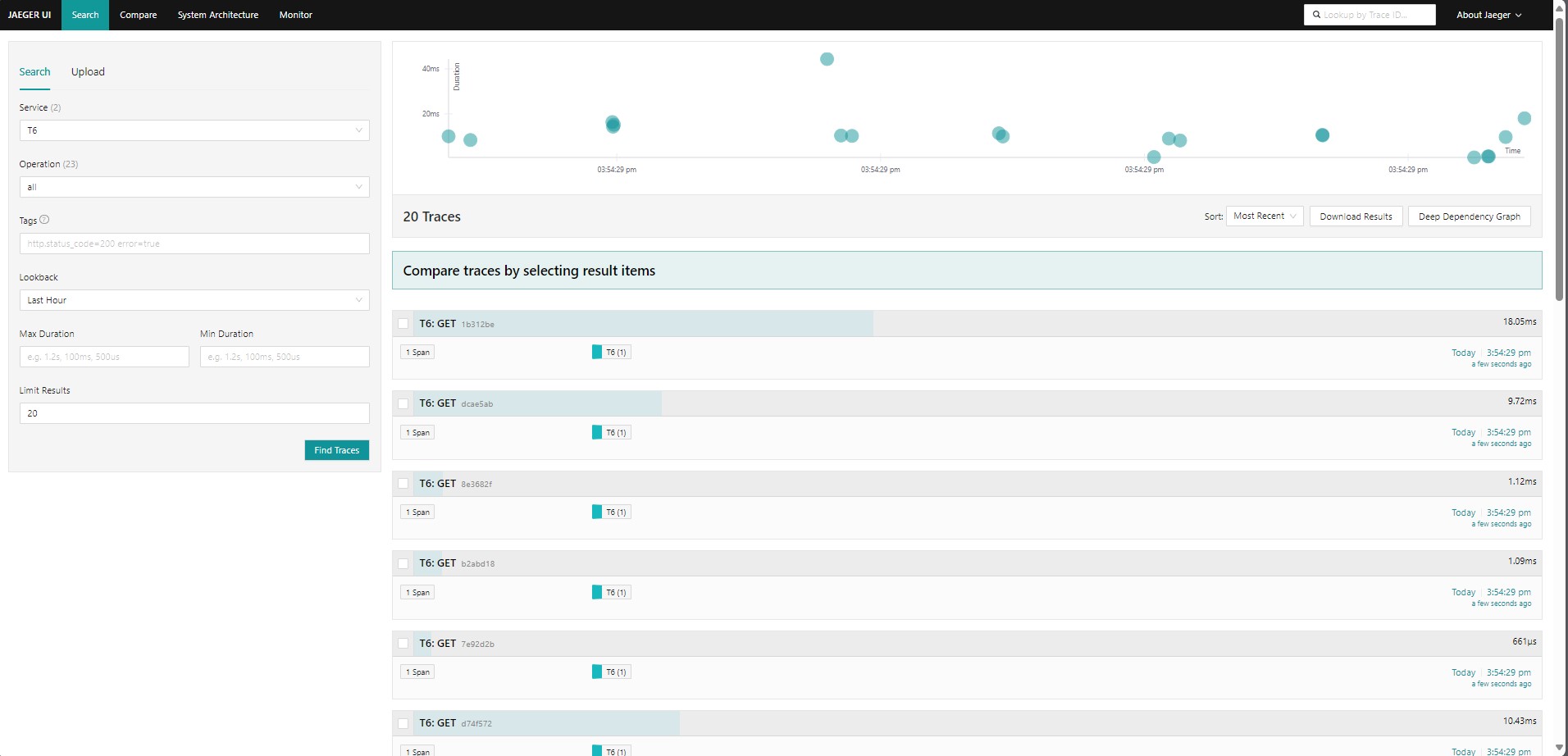This screenshot has height=756, width=1568.
Task: Open the Sort dropdown Most Recent
Action: [1265, 216]
